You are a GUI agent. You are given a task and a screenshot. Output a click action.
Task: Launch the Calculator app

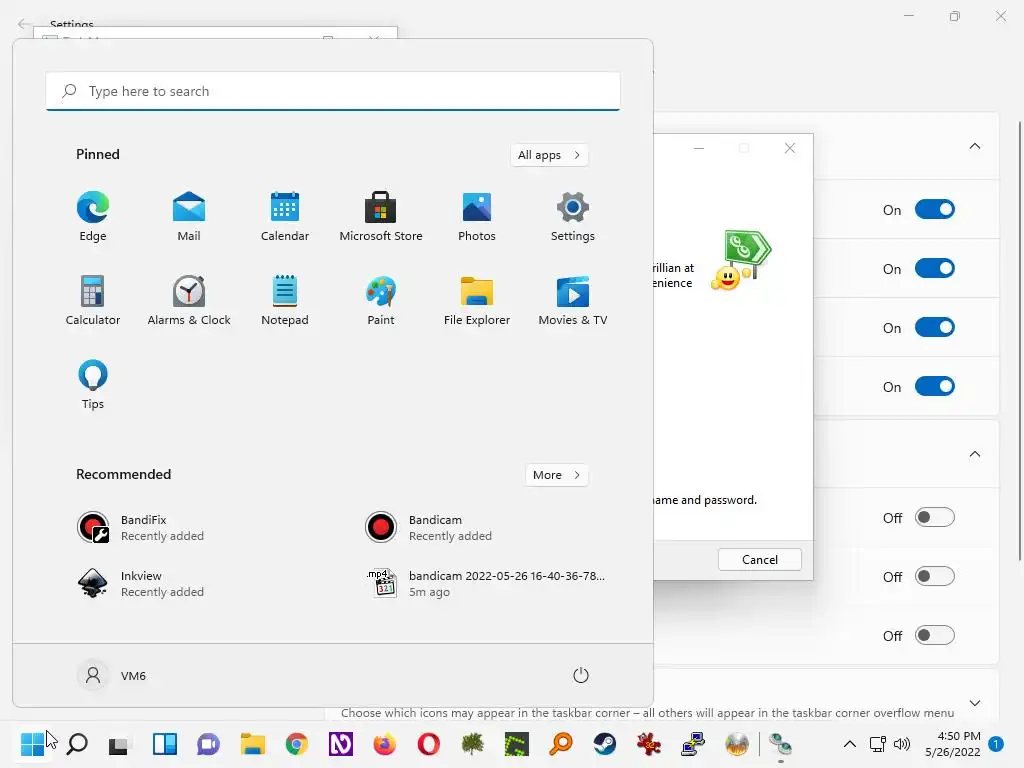93,300
